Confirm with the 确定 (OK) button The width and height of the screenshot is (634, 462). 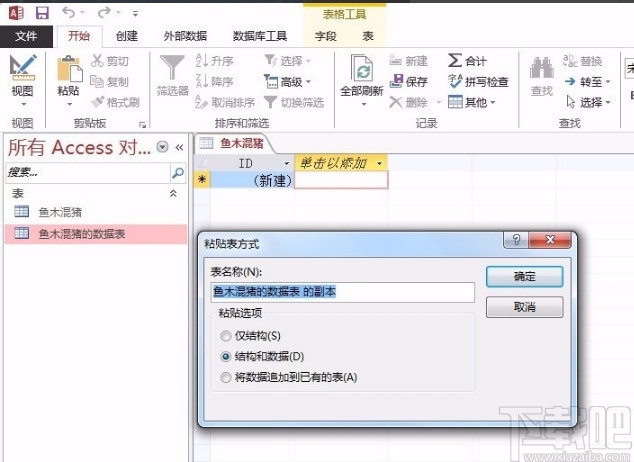pos(524,276)
